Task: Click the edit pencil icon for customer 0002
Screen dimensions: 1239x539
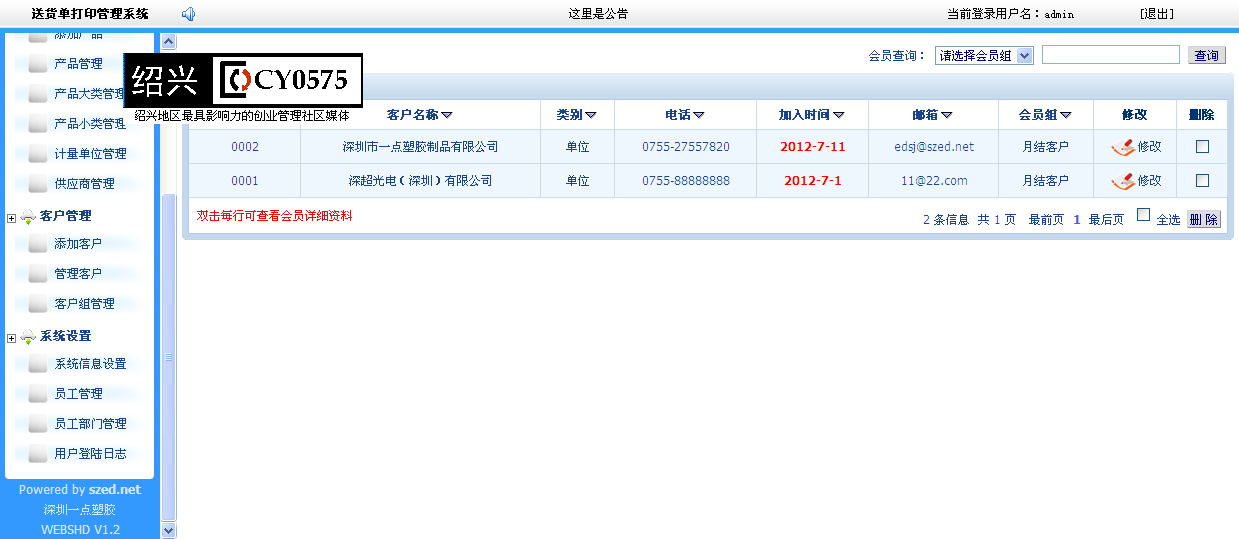Action: click(x=1123, y=147)
